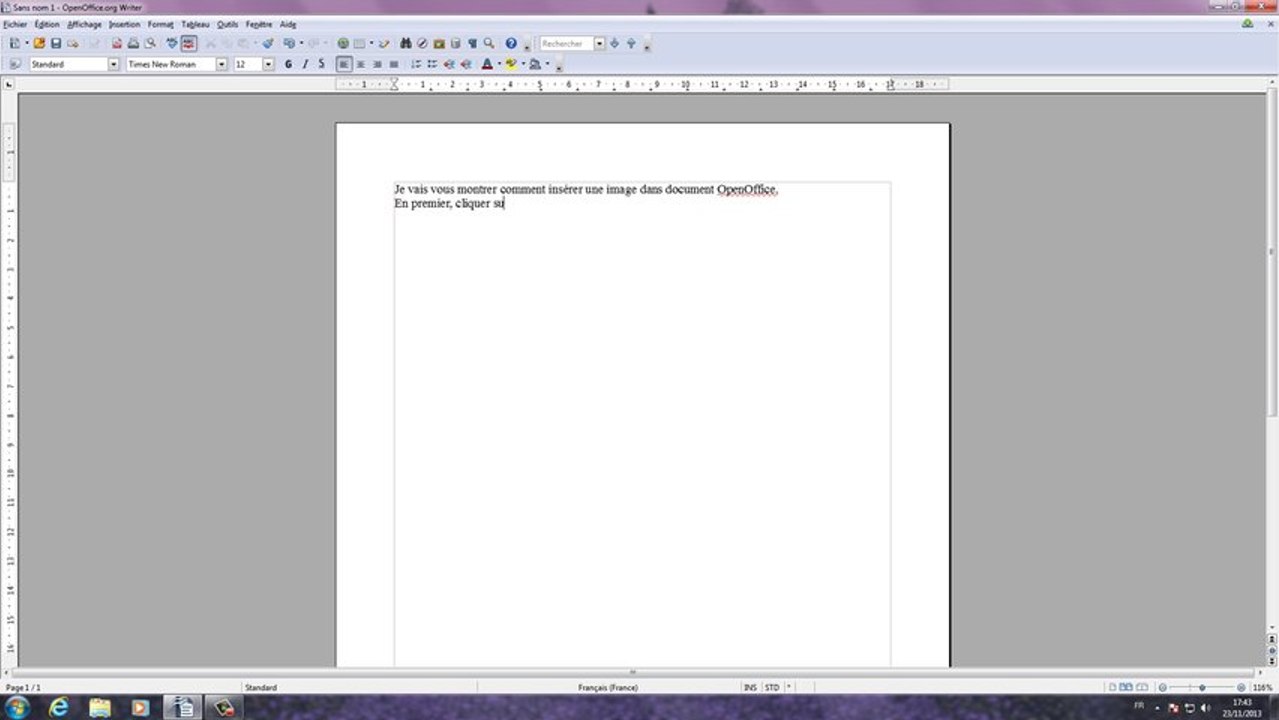Expand the Rechercher search dropdown arrow
Screen dimensions: 1279x720
click(x=599, y=44)
